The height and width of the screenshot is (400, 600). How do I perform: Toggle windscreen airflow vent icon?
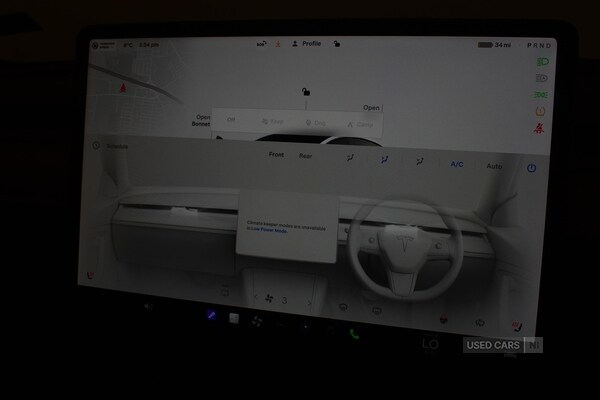(x=350, y=158)
